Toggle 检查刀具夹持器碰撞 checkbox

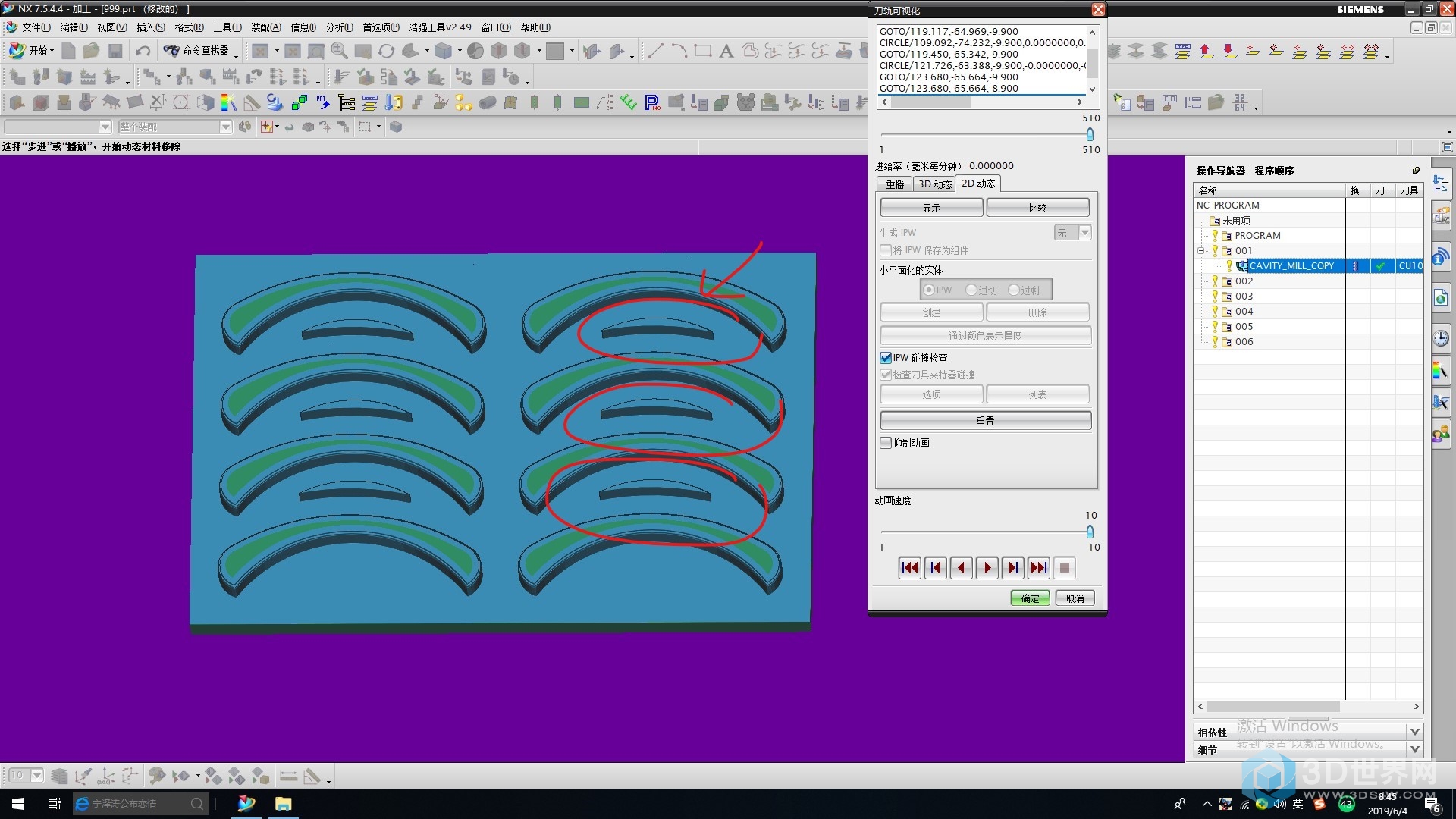(x=885, y=375)
